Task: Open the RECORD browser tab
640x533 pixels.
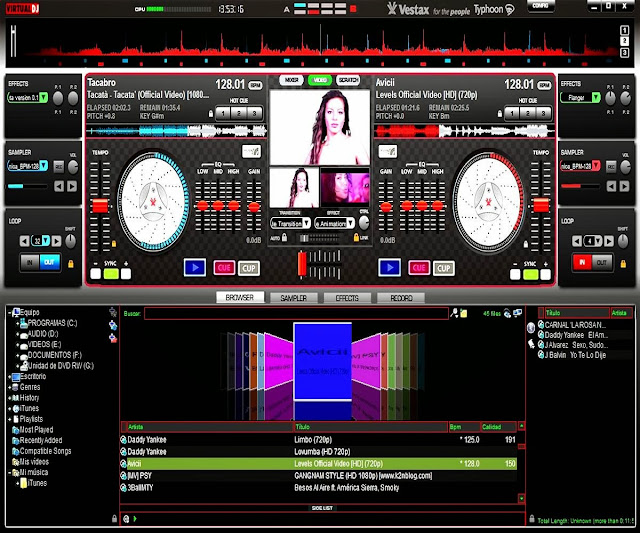Action: pyautogui.click(x=401, y=298)
